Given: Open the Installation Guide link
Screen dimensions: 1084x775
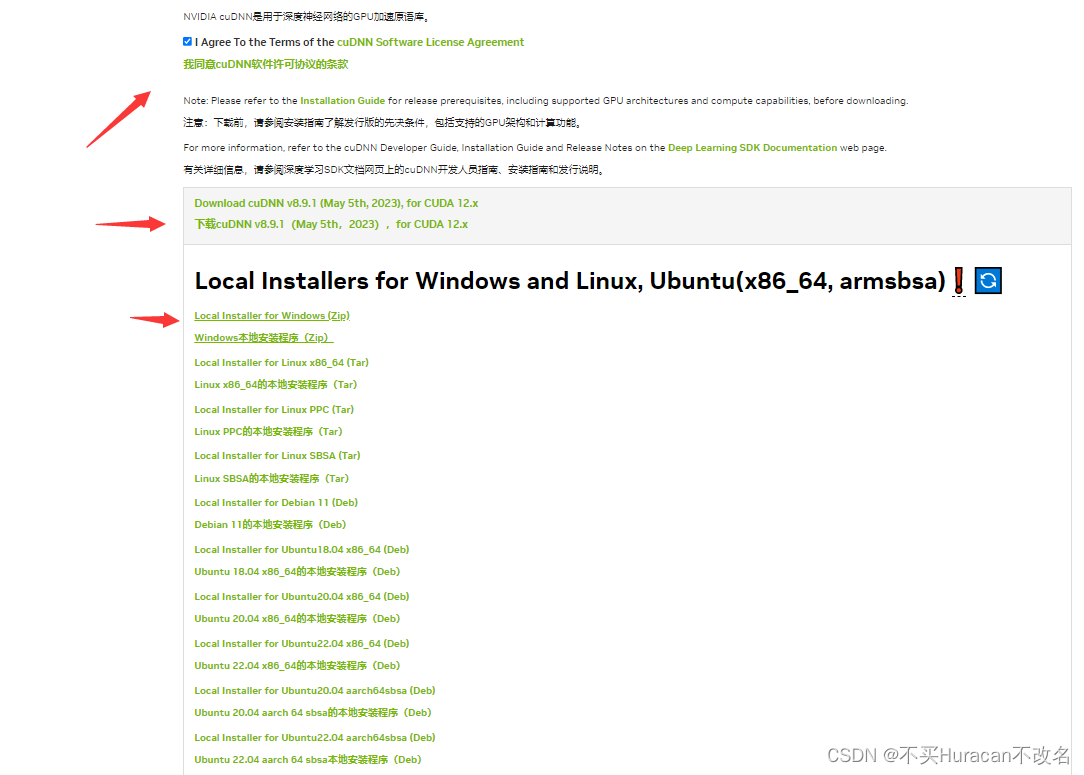Looking at the screenshot, I should tap(342, 101).
